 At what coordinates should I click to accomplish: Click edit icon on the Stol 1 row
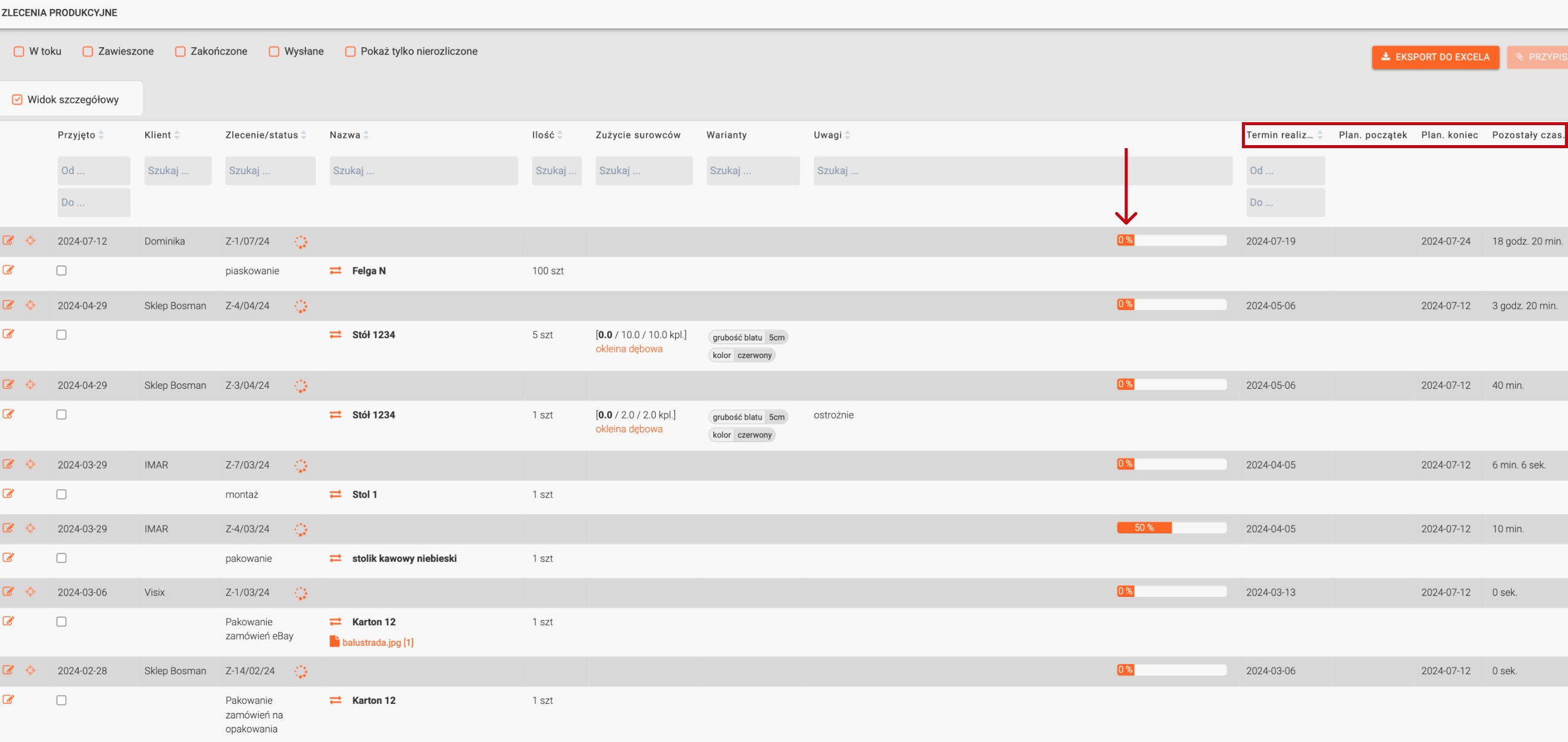pos(8,493)
